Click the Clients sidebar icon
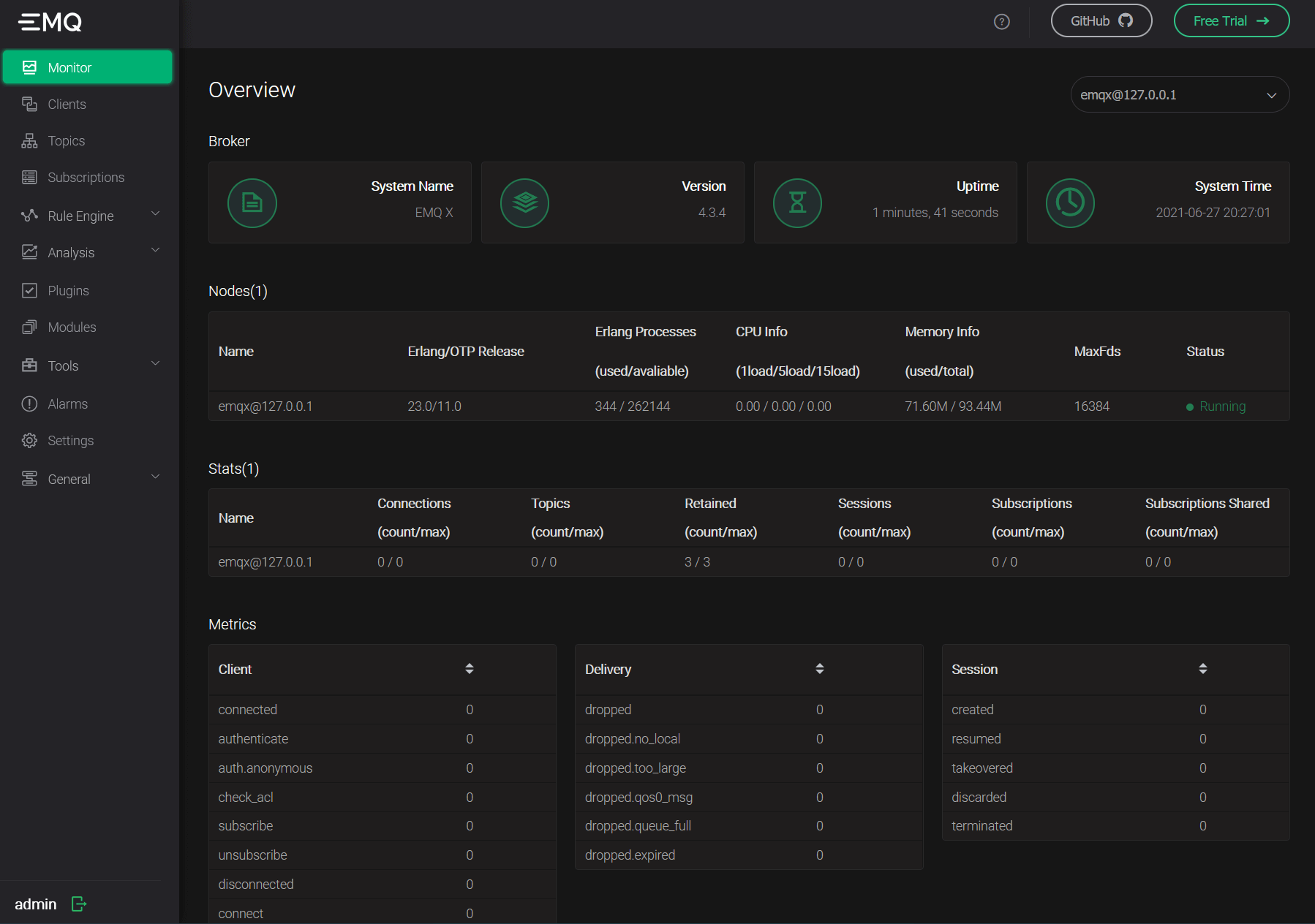Viewport: 1315px width, 924px height. point(29,104)
